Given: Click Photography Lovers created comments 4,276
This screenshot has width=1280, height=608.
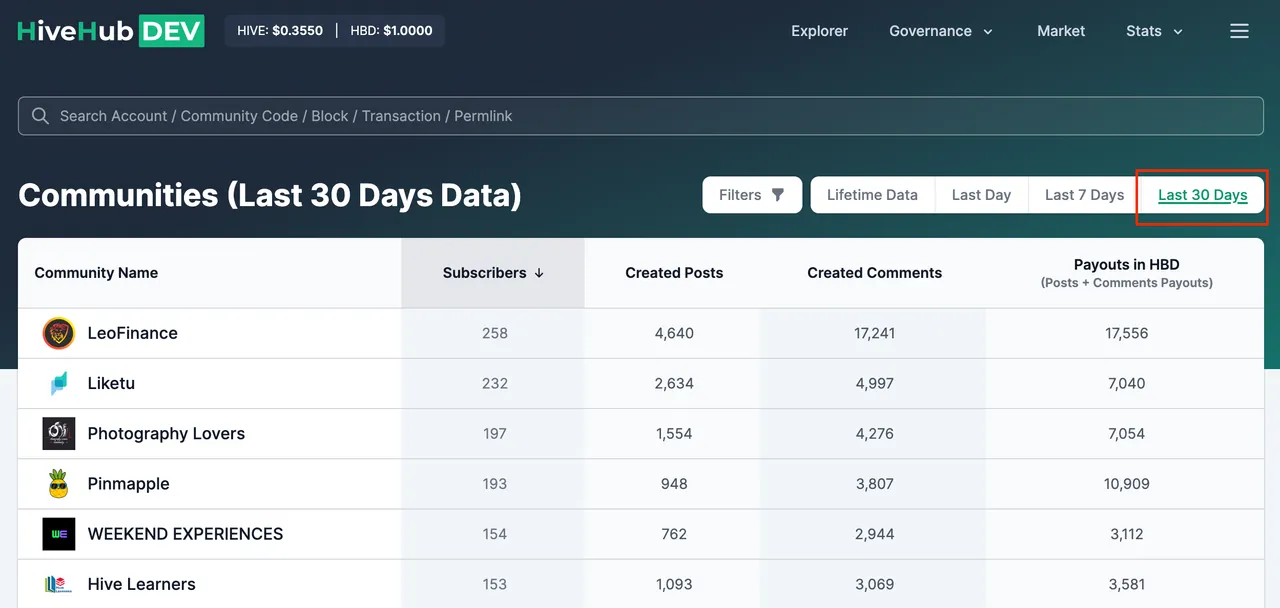Looking at the screenshot, I should (x=875, y=433).
